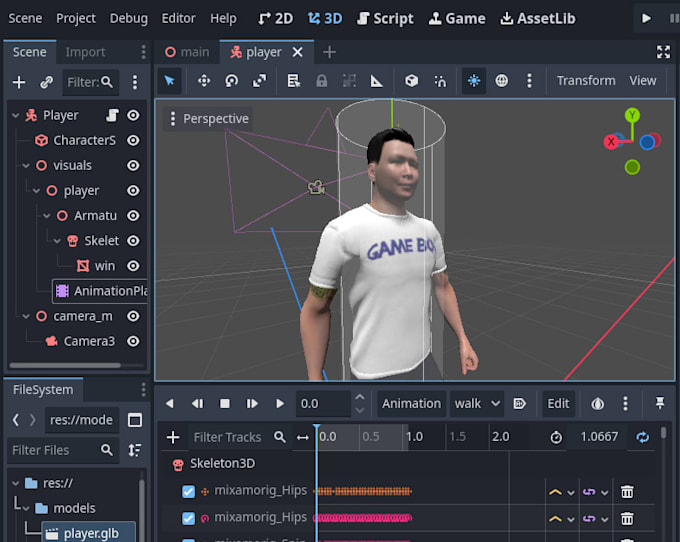Sort files in FileSystem dock
680x542 pixels.
click(135, 450)
